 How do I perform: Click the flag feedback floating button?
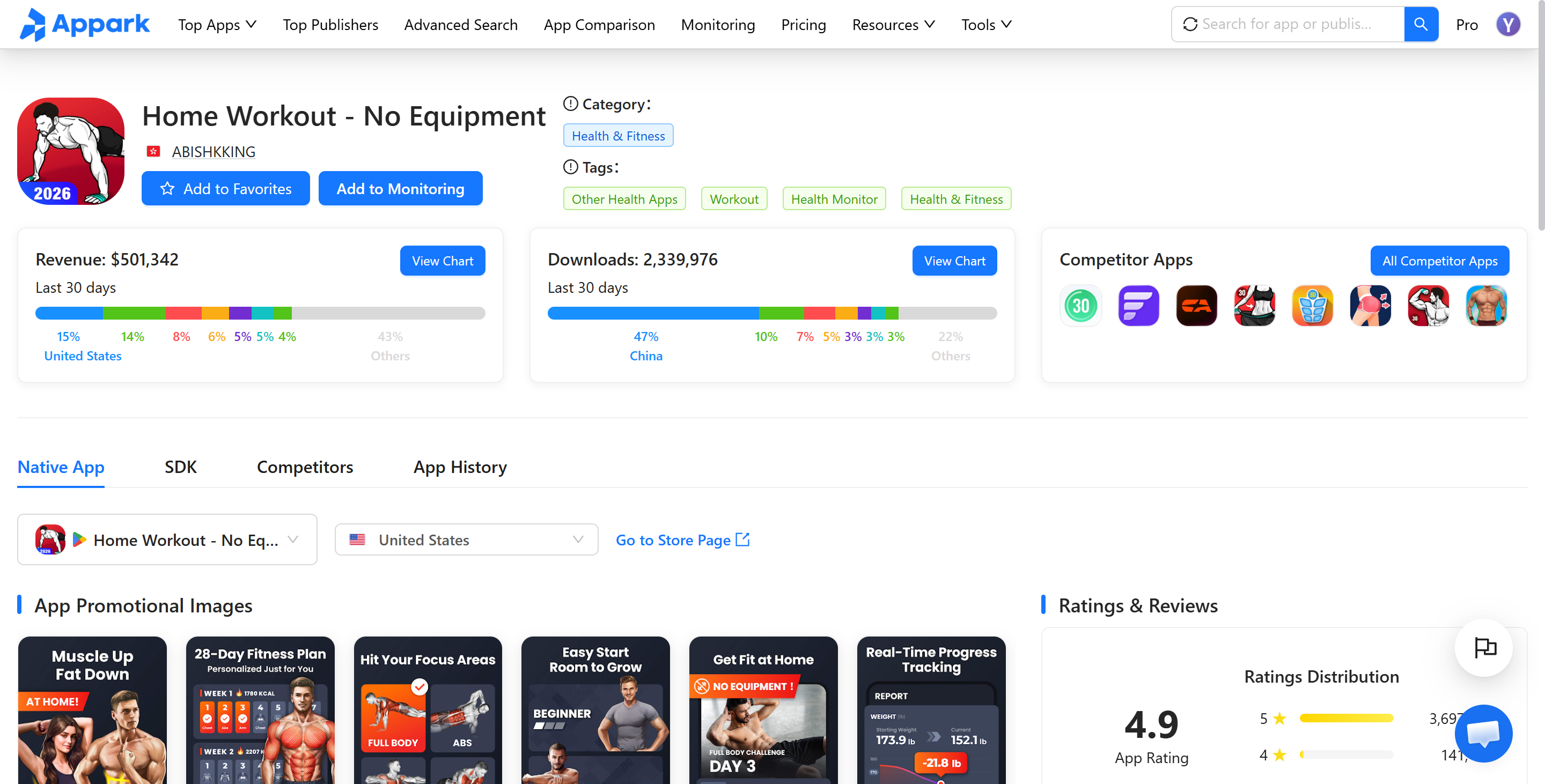point(1484,647)
